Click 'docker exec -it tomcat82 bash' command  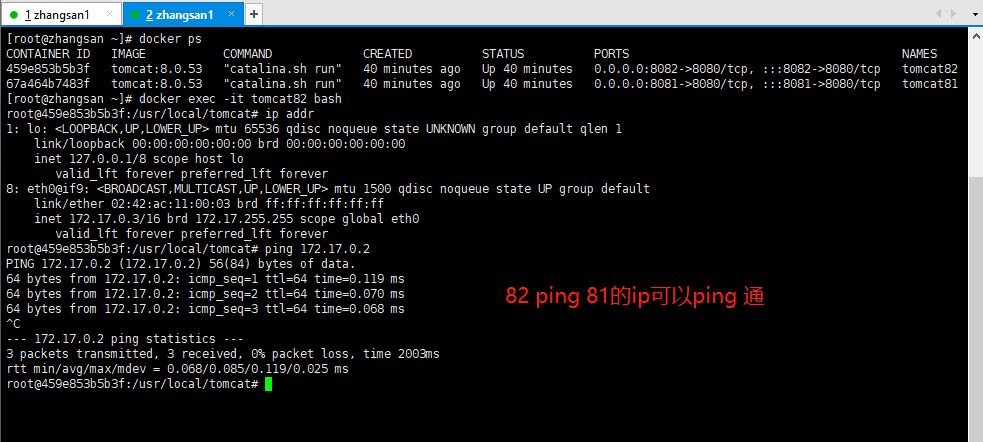click(241, 99)
